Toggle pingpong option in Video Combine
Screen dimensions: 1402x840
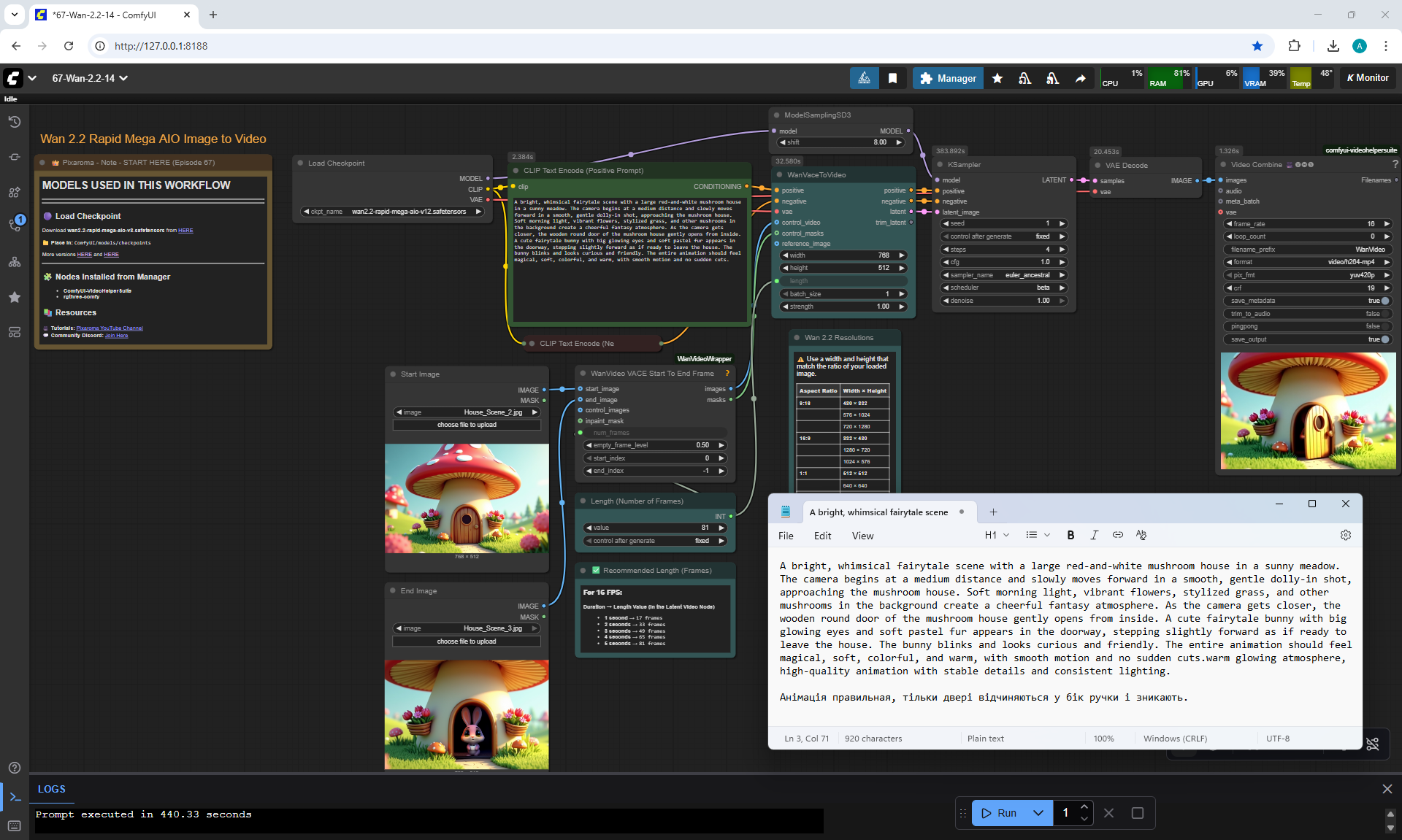(1384, 326)
